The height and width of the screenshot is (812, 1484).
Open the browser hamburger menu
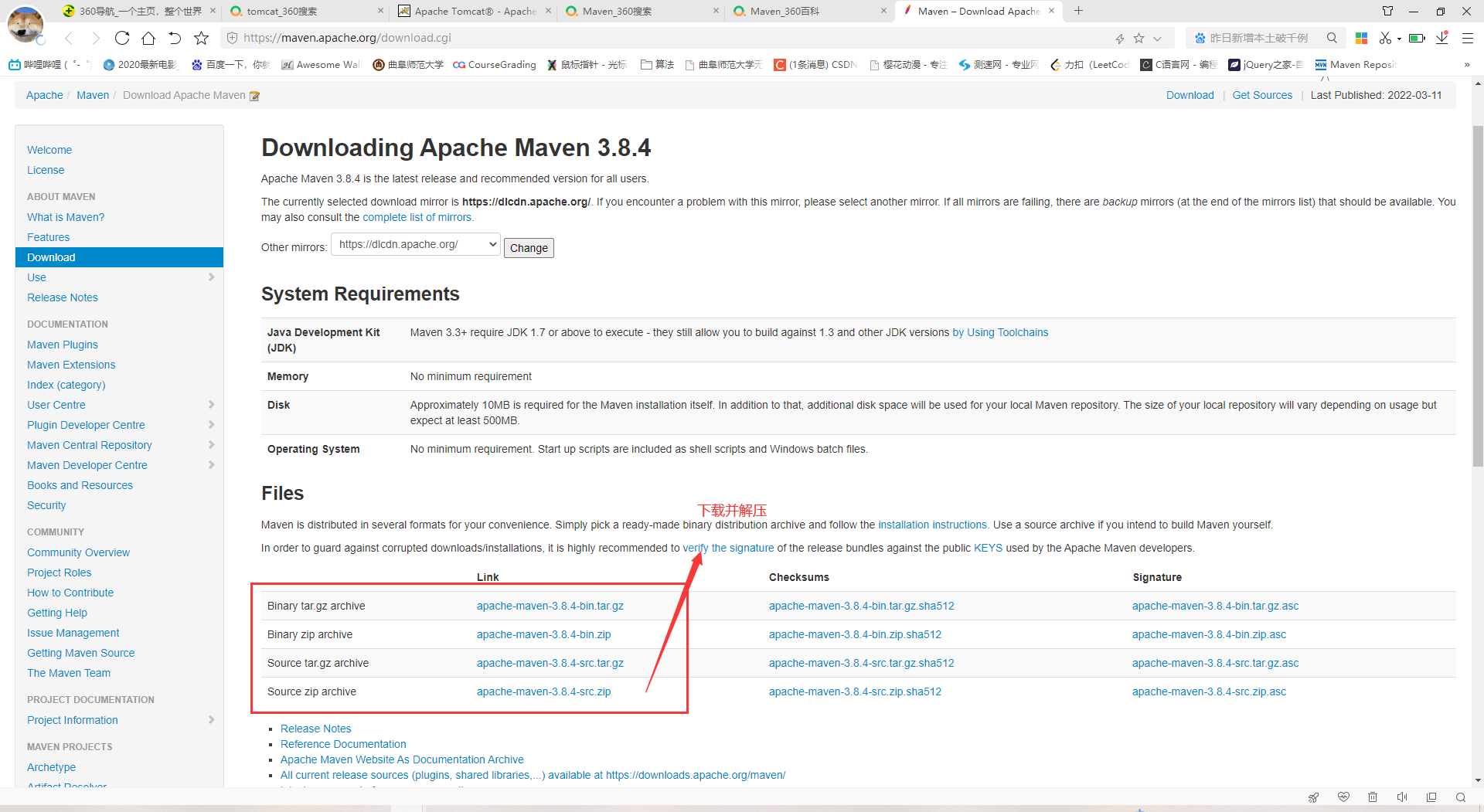click(1467, 38)
